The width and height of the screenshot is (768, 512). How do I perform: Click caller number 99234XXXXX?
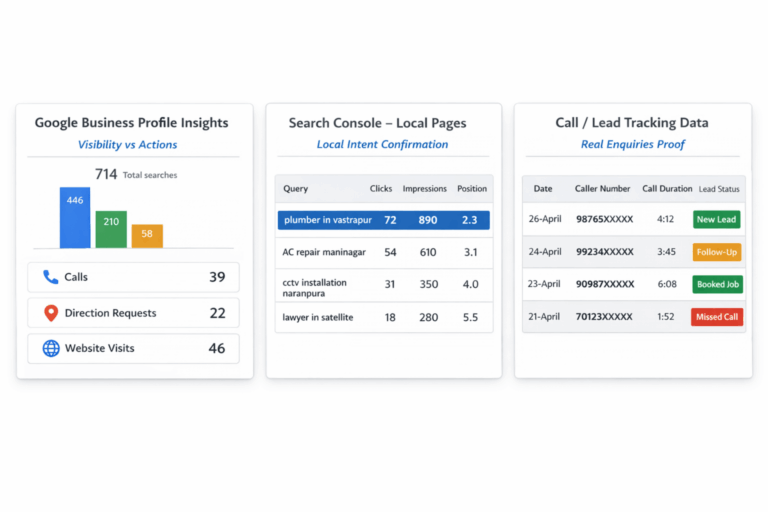[x=604, y=252]
